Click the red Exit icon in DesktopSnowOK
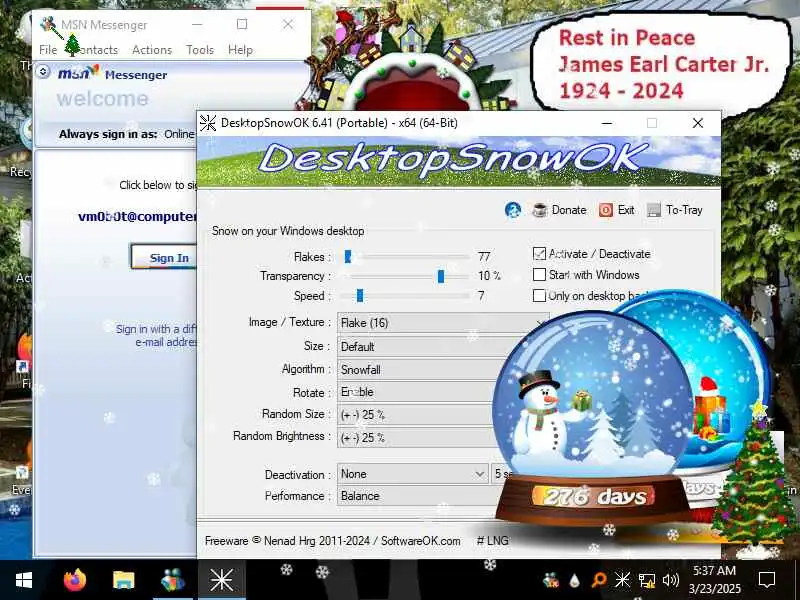Viewport: 800px width, 600px height. (606, 210)
